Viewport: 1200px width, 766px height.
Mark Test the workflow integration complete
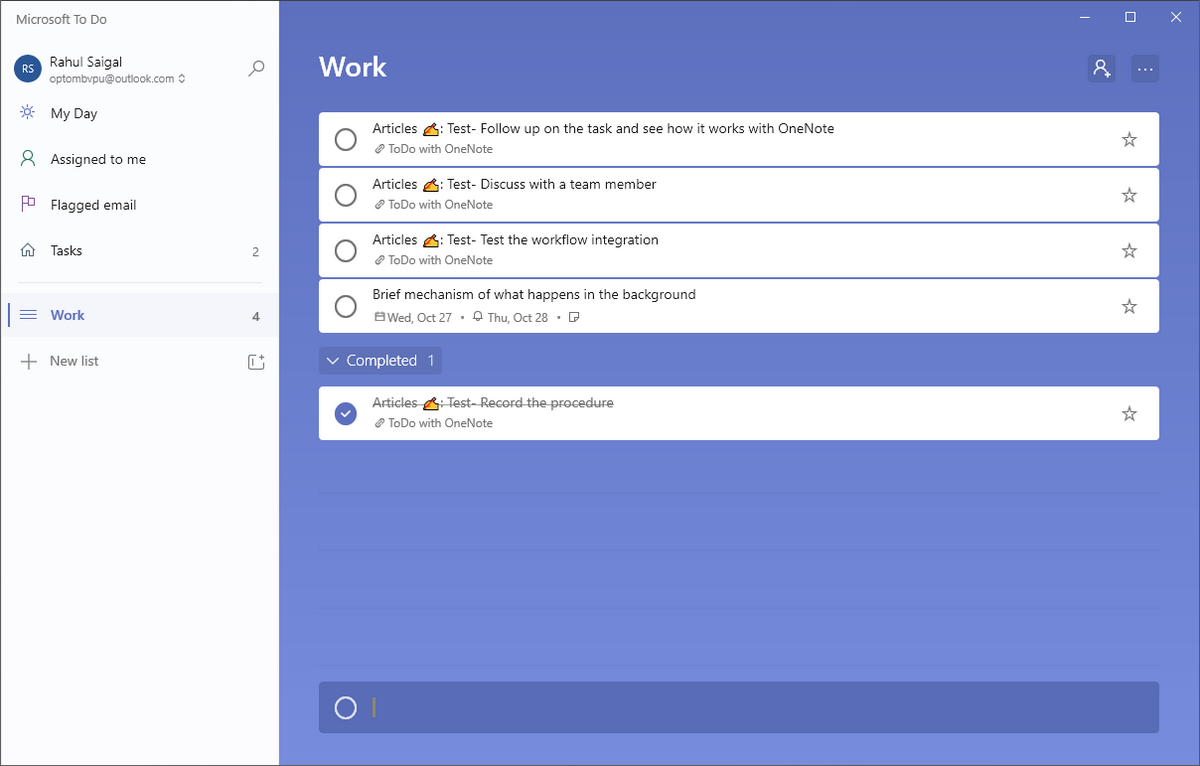345,250
